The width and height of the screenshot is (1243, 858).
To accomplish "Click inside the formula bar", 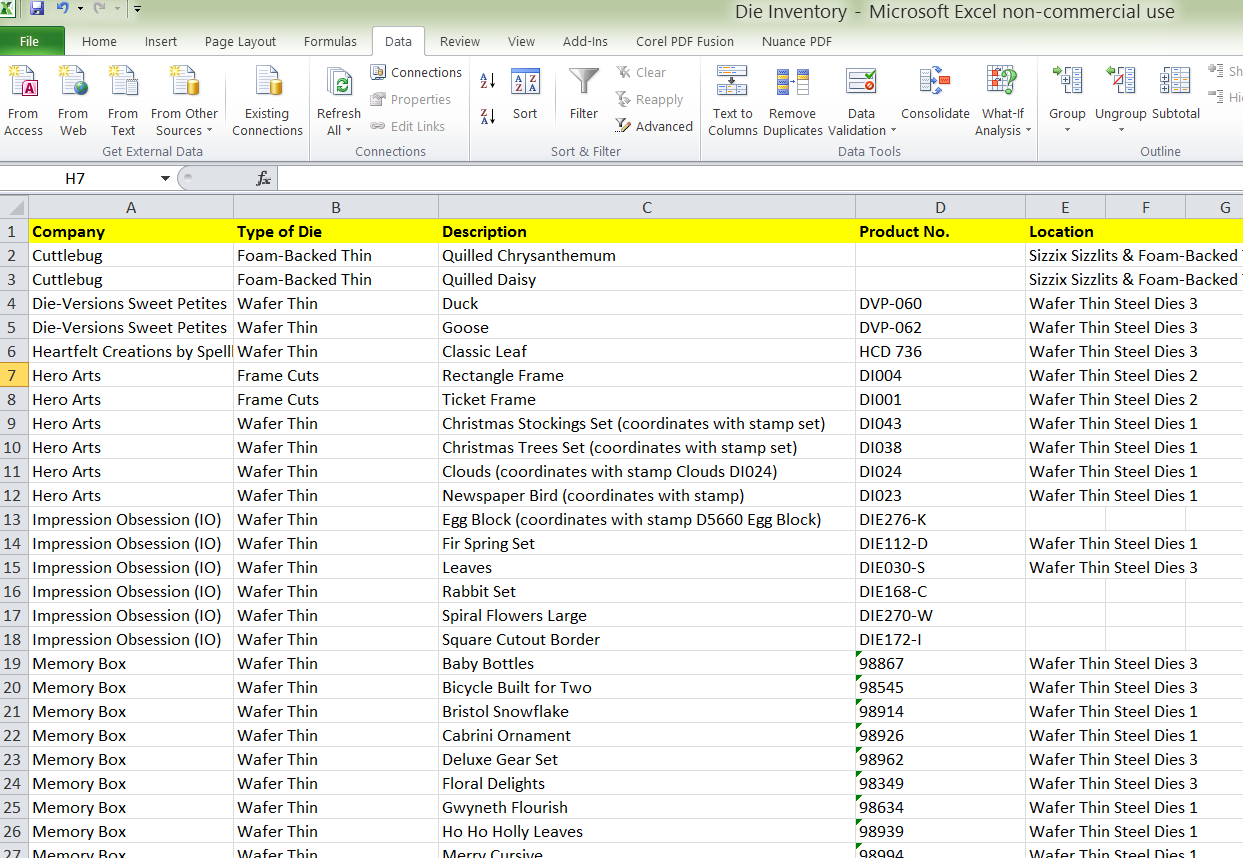I will (x=700, y=178).
